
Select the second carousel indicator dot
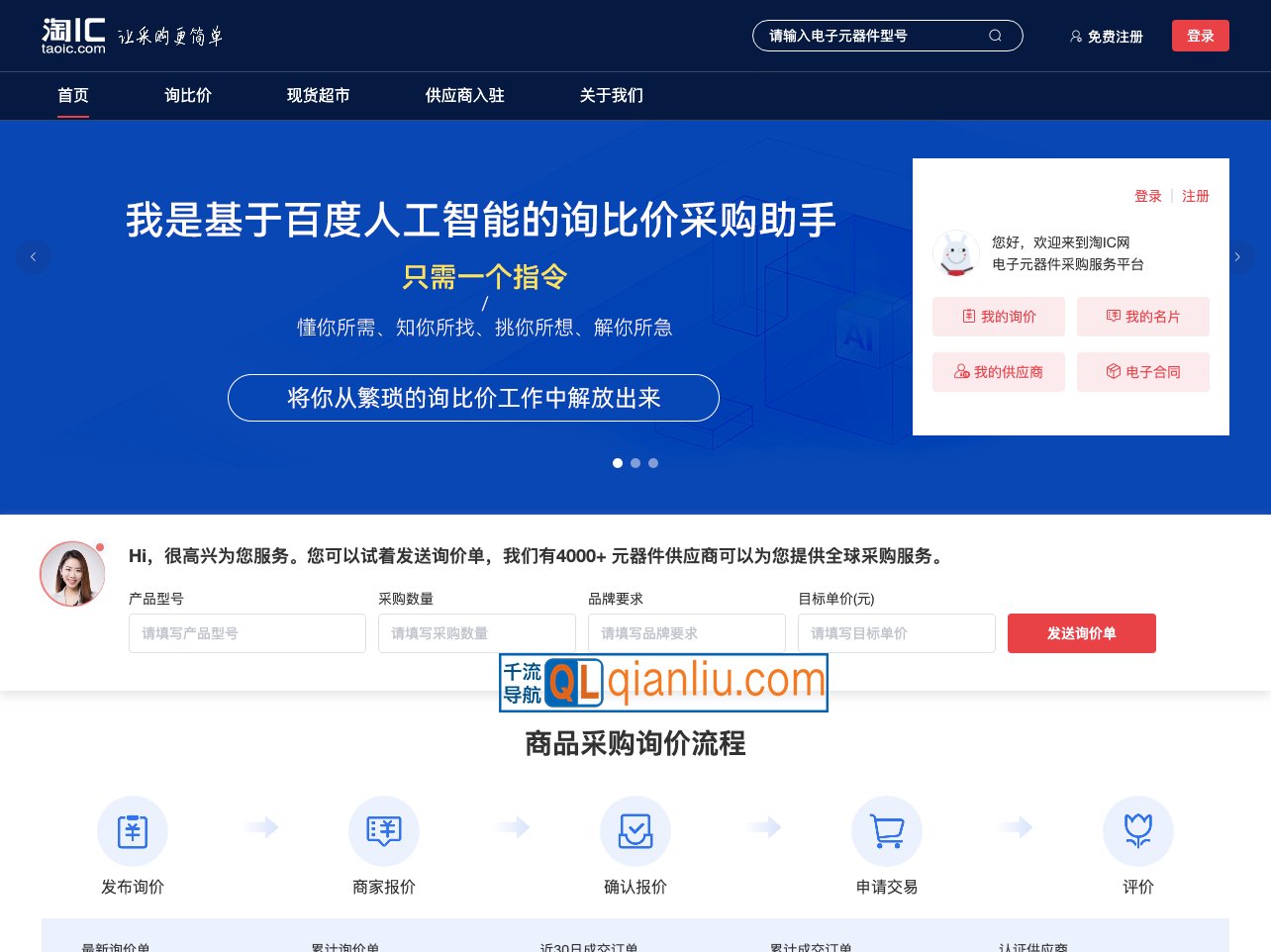pyautogui.click(x=635, y=463)
